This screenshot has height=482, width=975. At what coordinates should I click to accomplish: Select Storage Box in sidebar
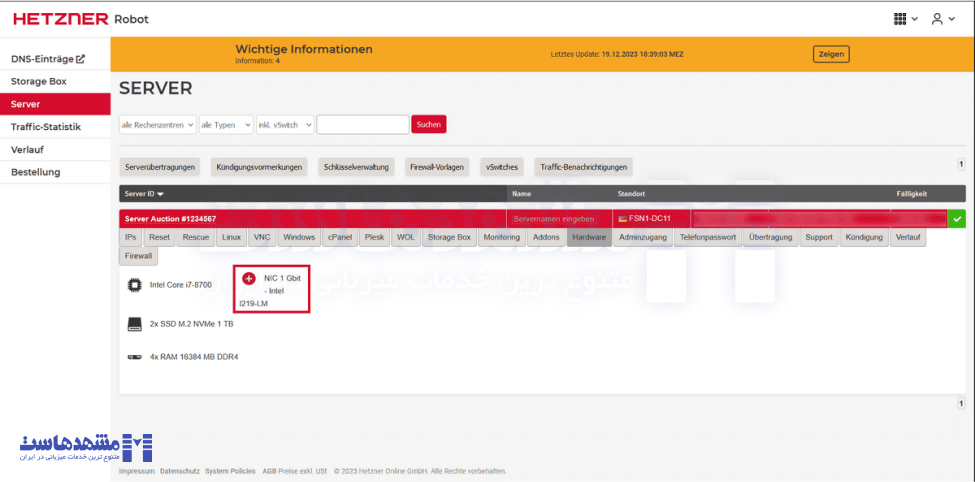tap(39, 81)
